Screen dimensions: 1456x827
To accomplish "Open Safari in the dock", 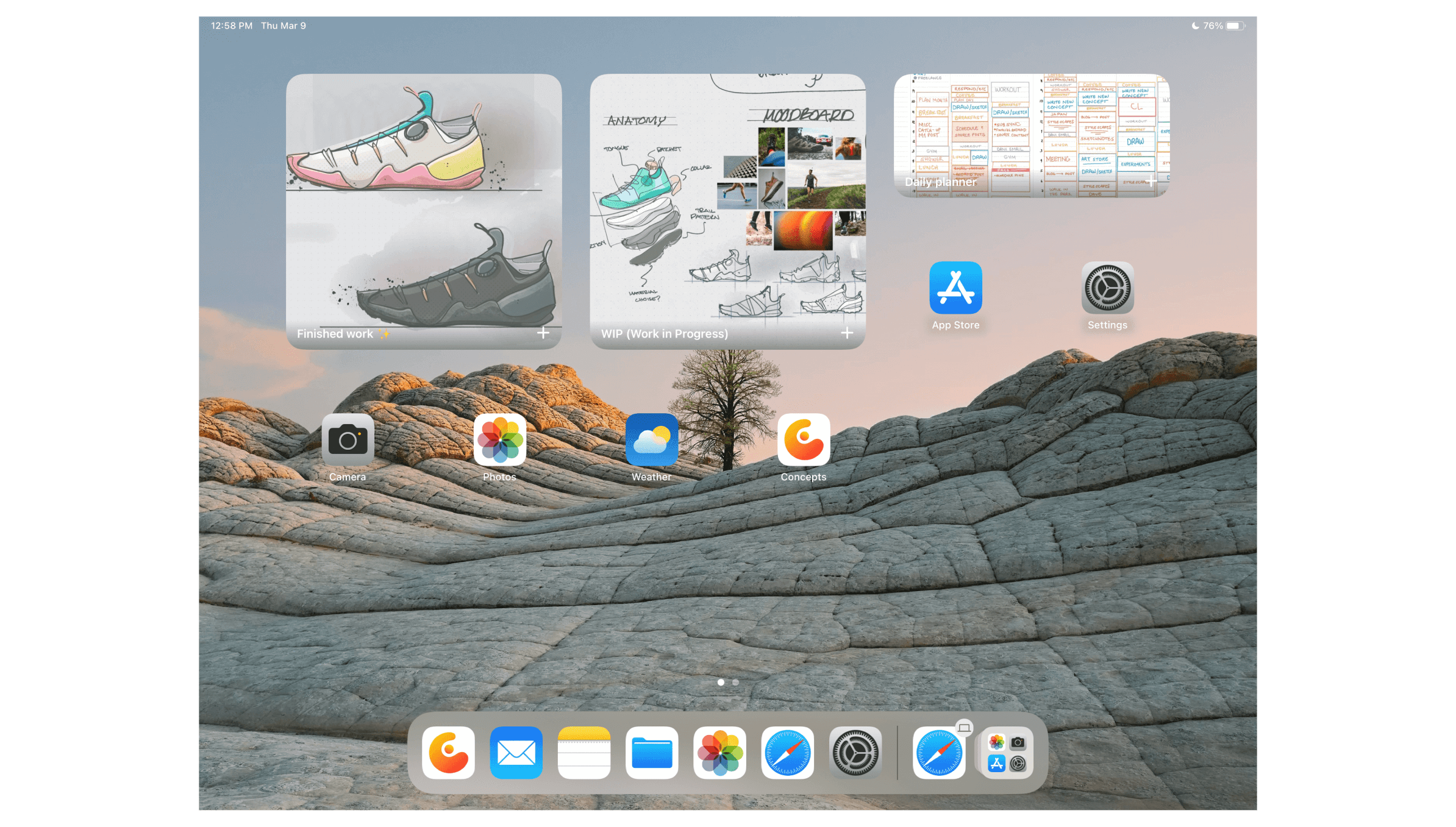I will (x=788, y=752).
